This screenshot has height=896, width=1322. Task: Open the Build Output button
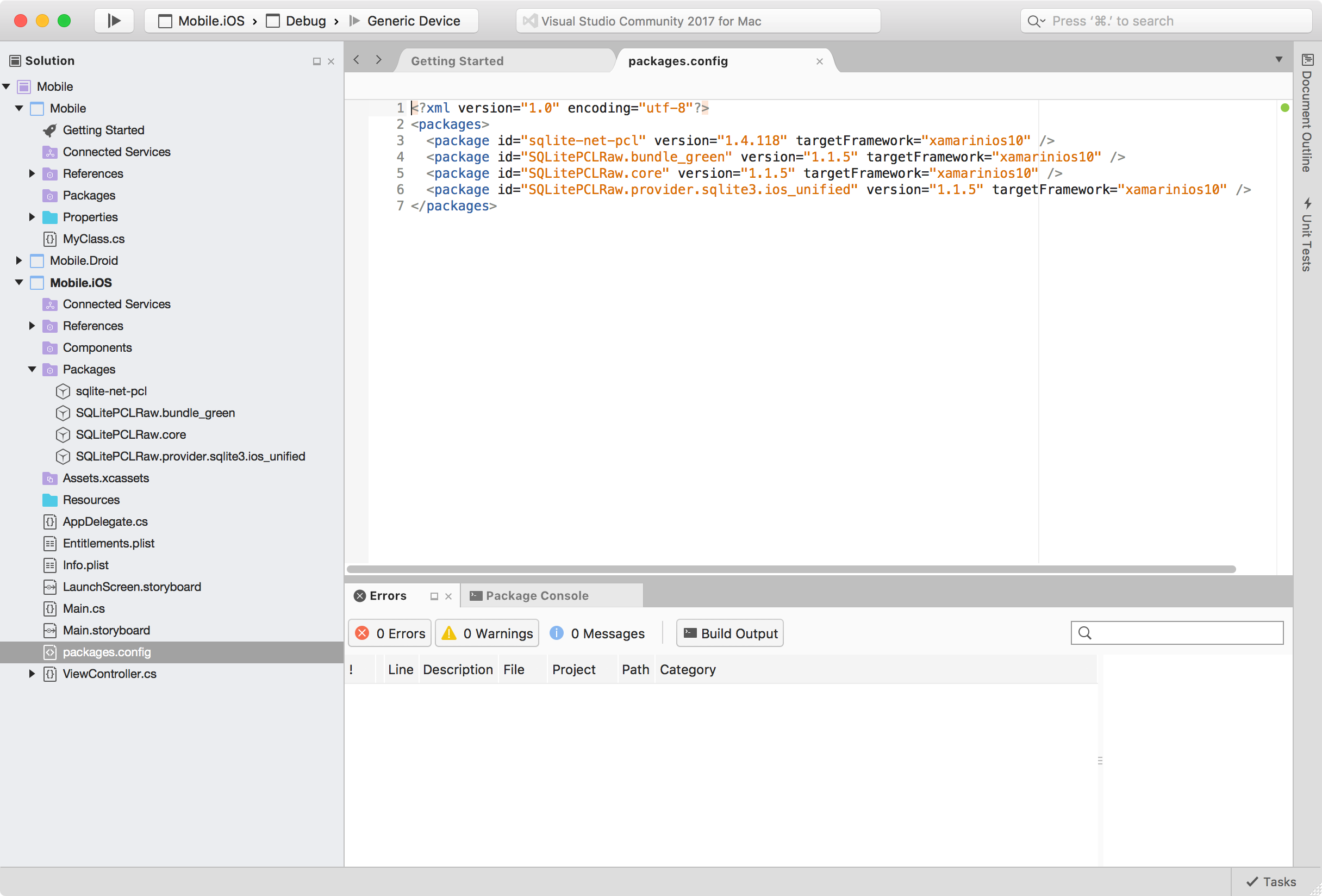(730, 634)
